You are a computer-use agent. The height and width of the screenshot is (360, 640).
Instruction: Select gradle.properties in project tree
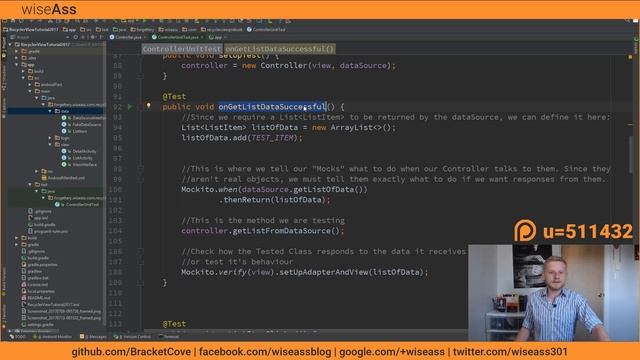tap(40, 264)
